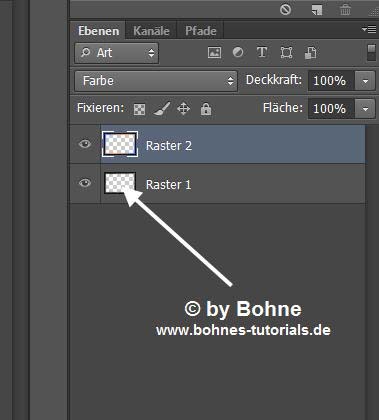379x420 pixels.
Task: Open the Art filter type dropdown
Action: [117, 53]
